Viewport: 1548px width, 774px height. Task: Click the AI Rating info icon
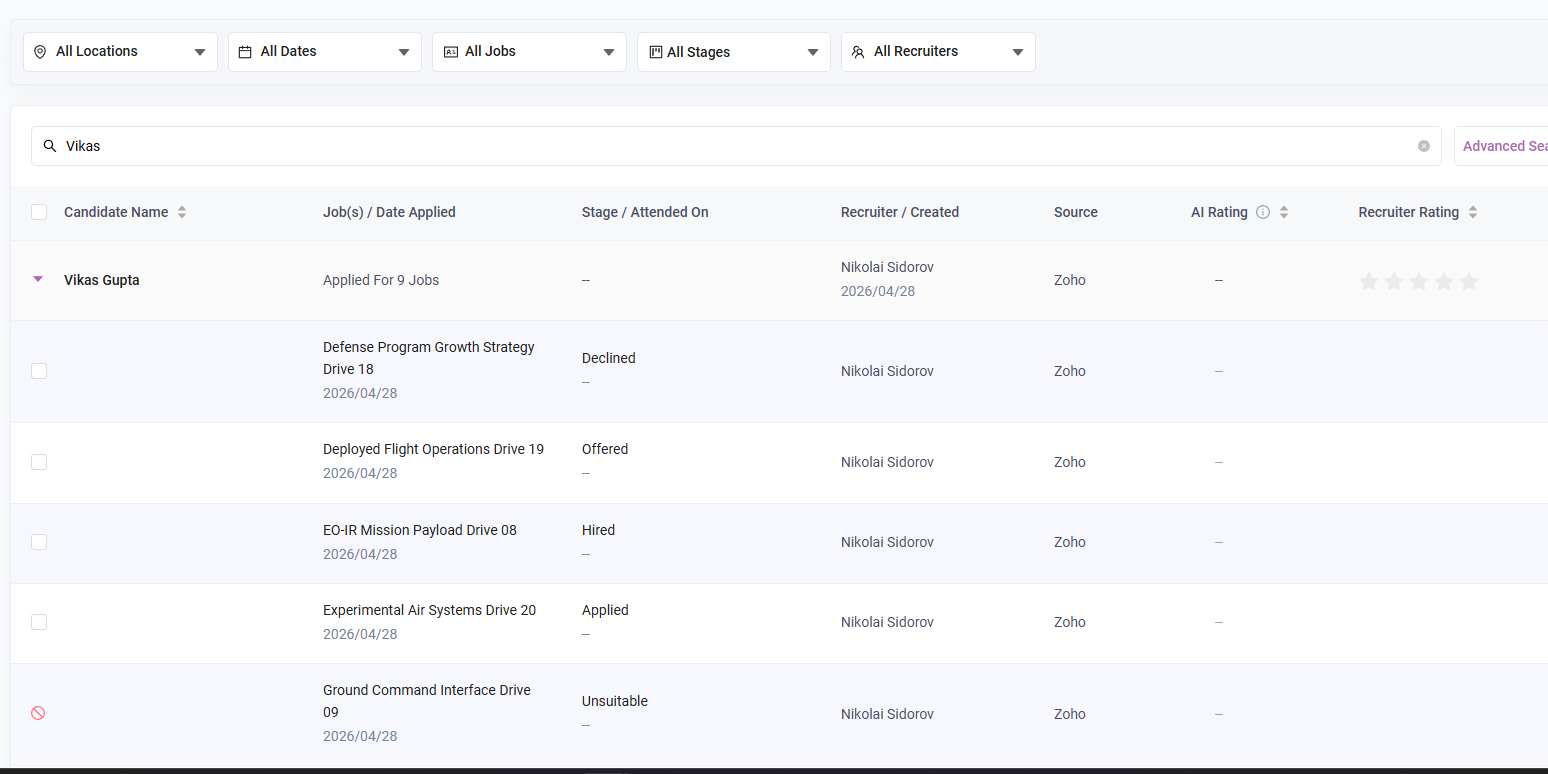click(x=1263, y=212)
